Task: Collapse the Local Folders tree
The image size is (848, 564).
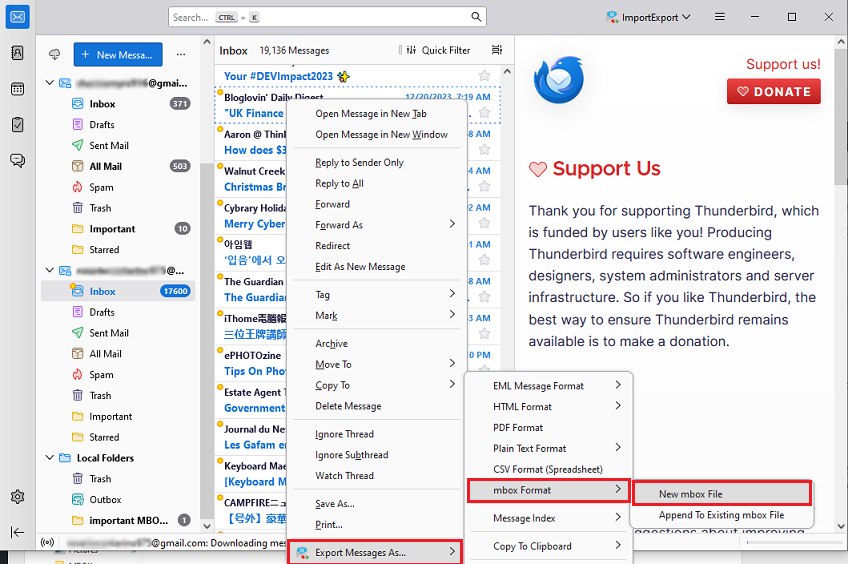Action: 49,457
